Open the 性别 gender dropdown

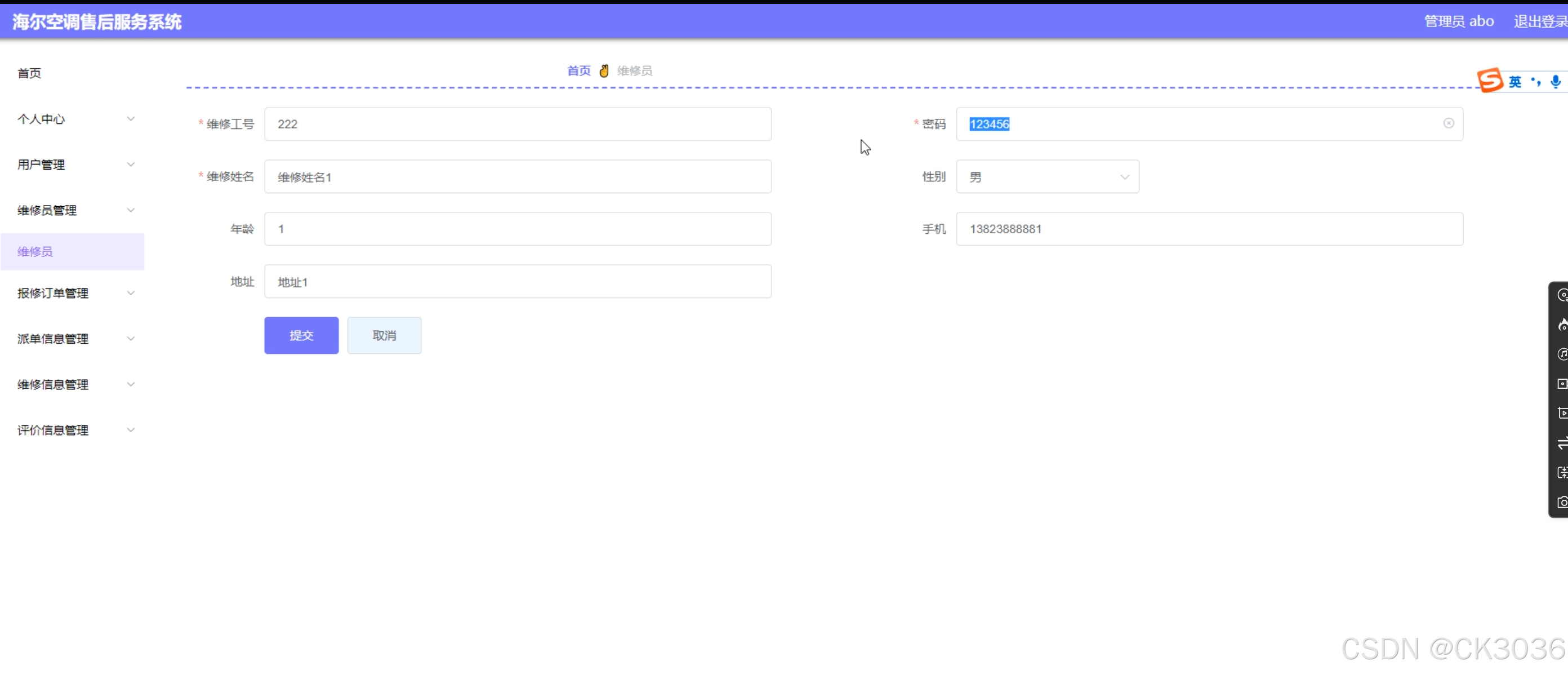click(x=1047, y=177)
